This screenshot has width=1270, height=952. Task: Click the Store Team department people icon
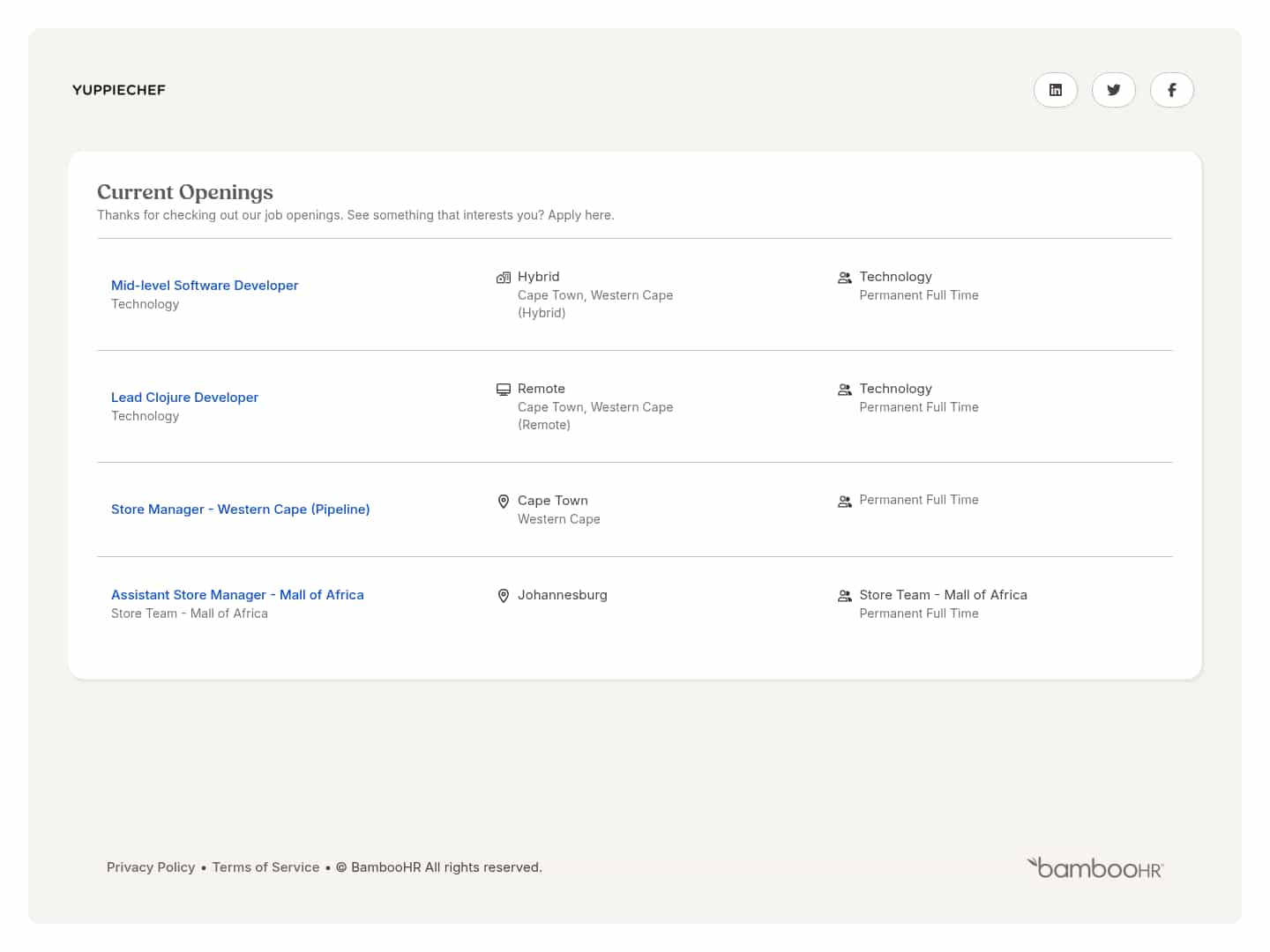coord(844,596)
